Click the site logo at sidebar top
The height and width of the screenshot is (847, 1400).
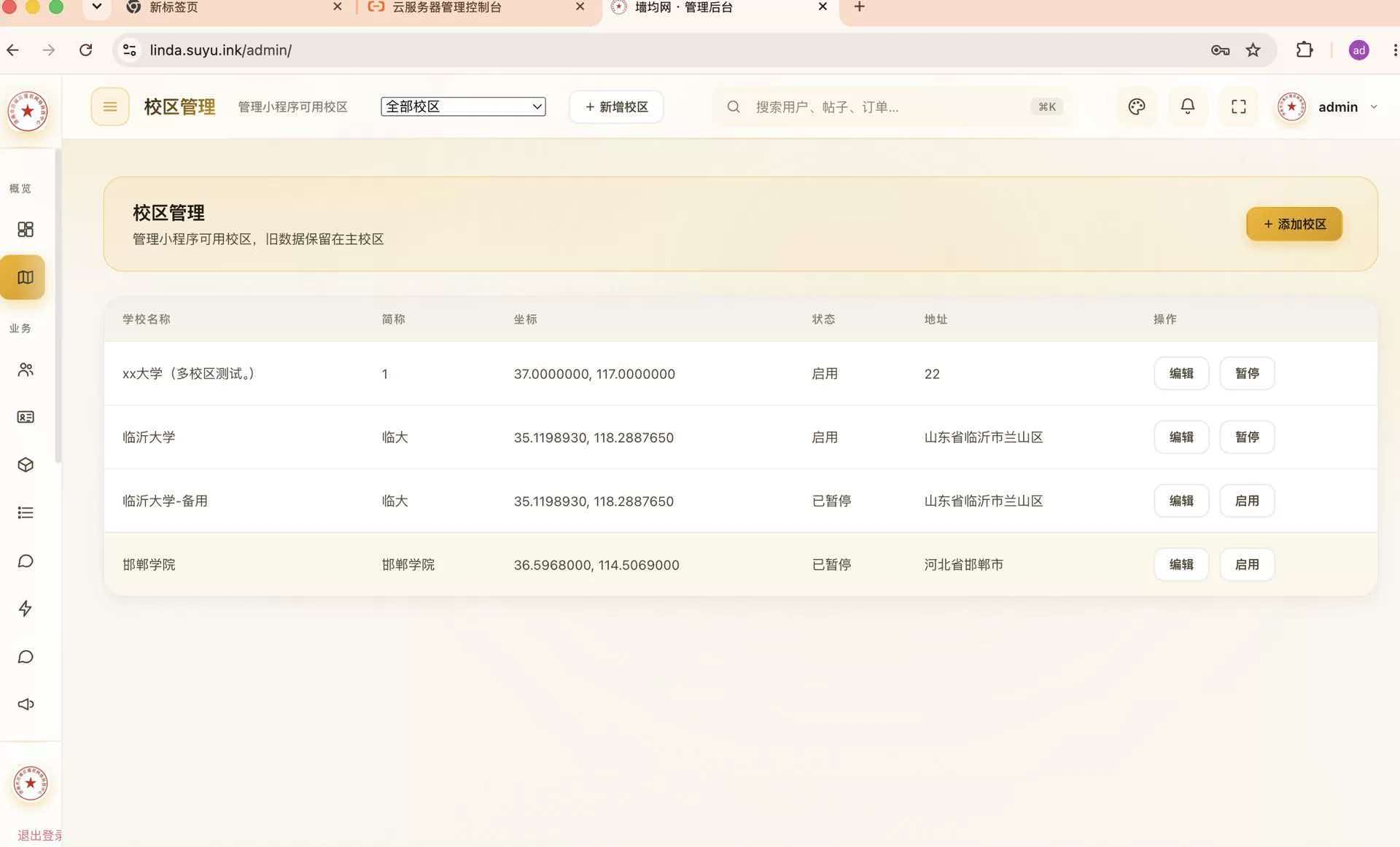pyautogui.click(x=28, y=111)
